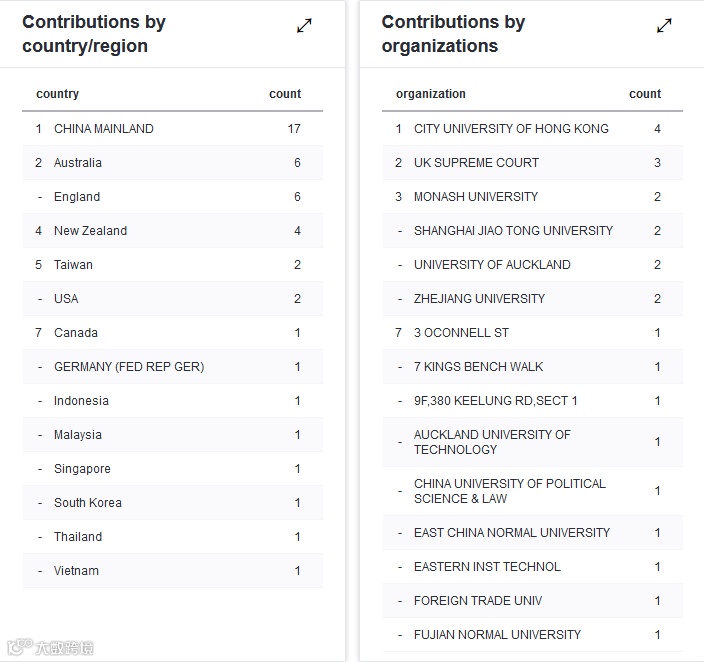Screen dimensions: 704x662
Task: Click count header in country table
Action: coord(285,94)
